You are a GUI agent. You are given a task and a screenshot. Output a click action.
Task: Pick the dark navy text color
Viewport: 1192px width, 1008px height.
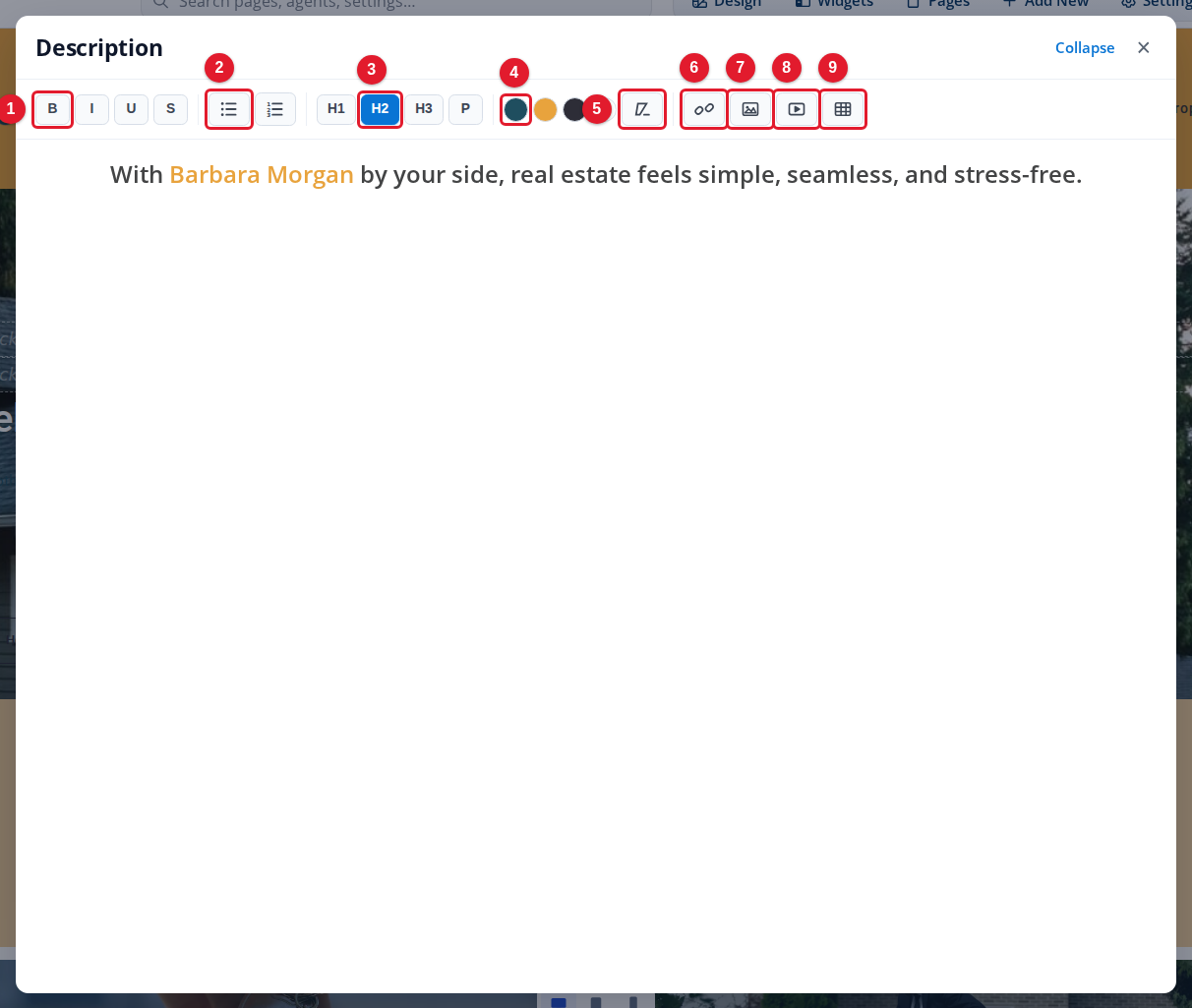click(574, 109)
